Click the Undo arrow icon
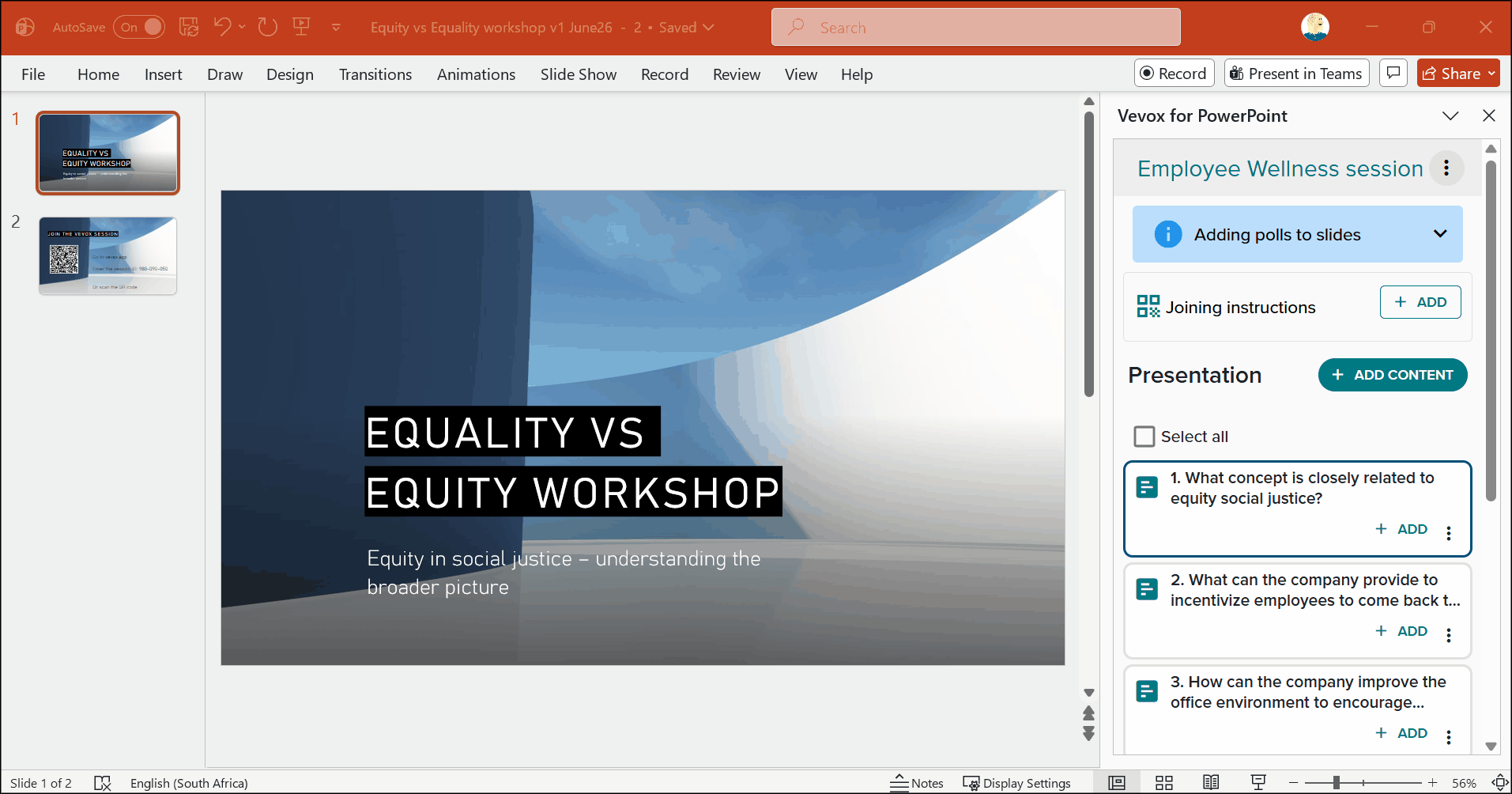Viewport: 1512px width, 794px height. (x=221, y=27)
